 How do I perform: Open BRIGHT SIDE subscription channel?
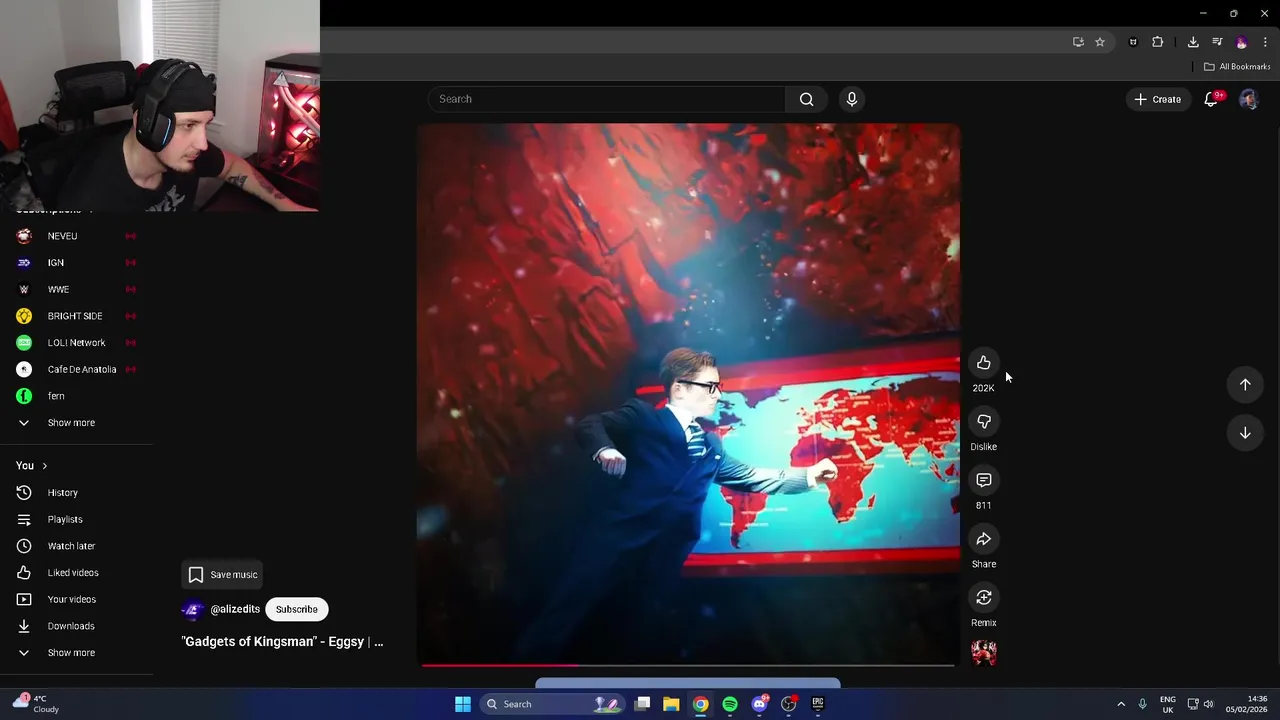point(76,316)
